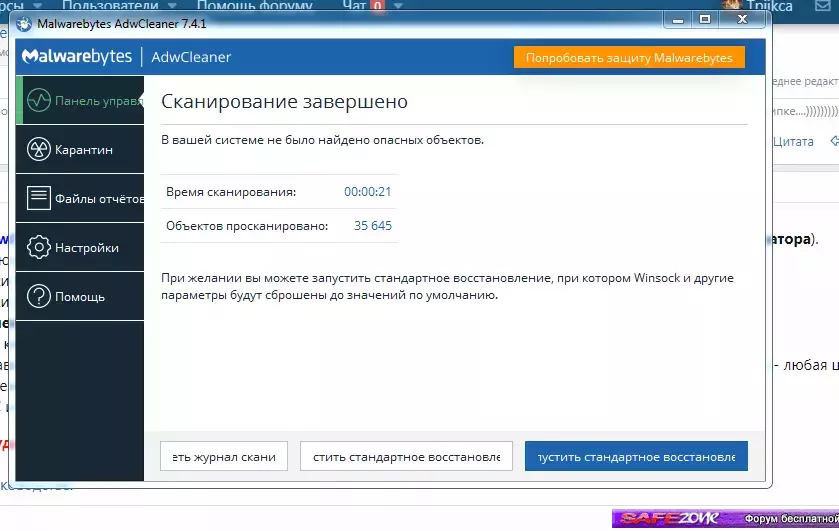Click the Сканирование завершено heading
The width and height of the screenshot is (839, 531).
(x=285, y=101)
